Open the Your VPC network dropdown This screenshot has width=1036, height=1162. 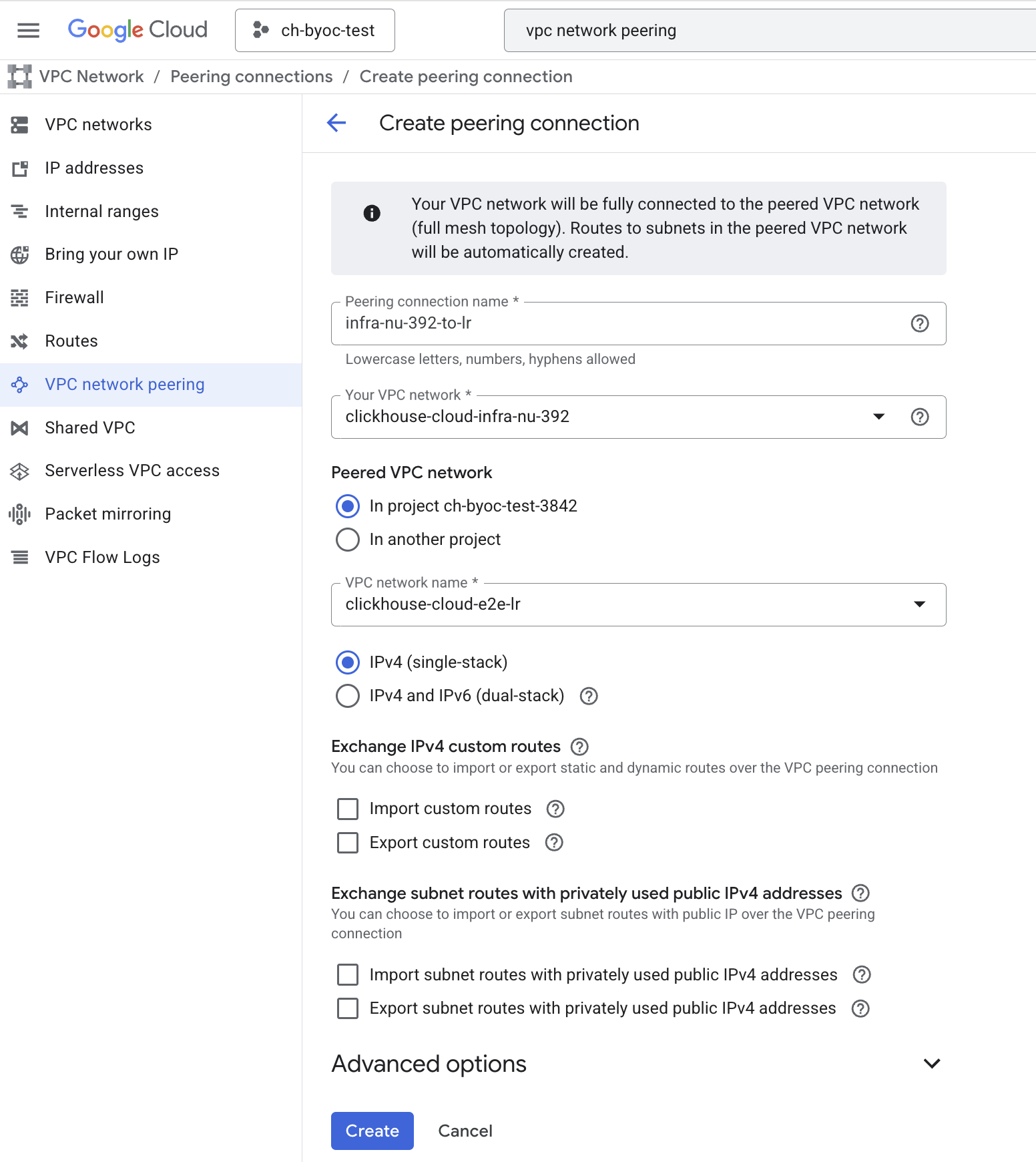(x=878, y=417)
